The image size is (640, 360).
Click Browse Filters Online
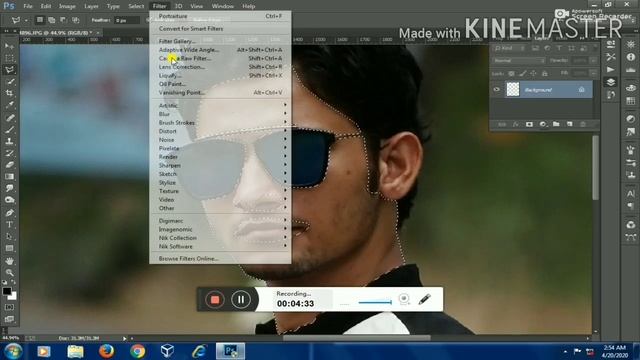pos(220,259)
